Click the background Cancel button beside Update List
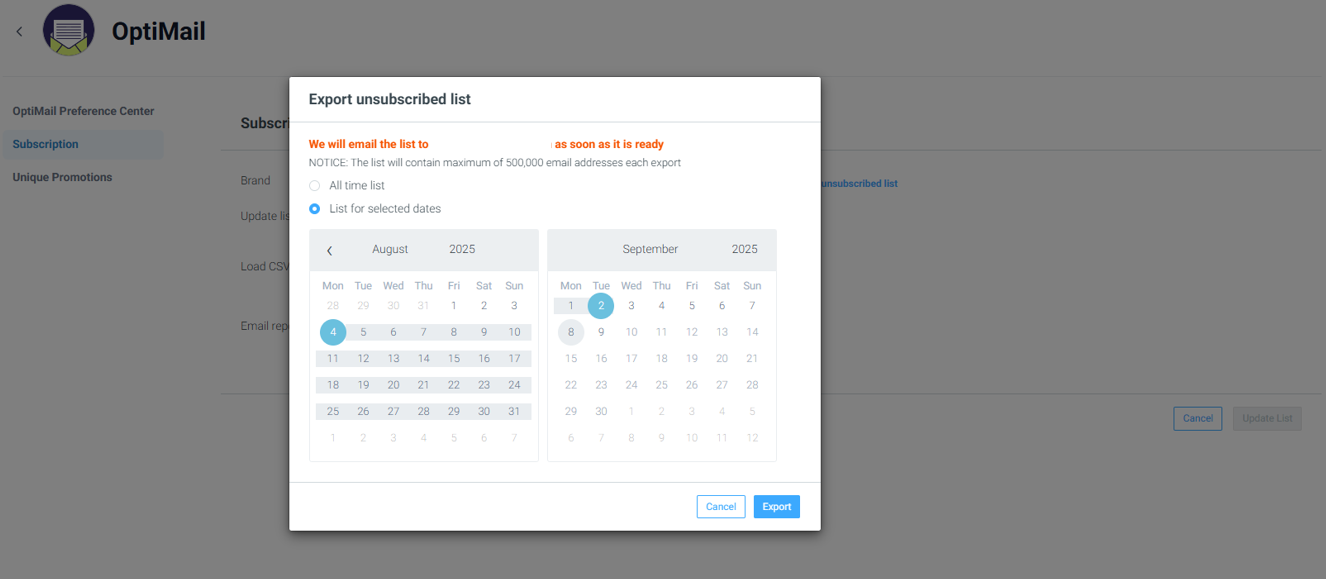Viewport: 1326px width, 579px height. coord(1198,418)
